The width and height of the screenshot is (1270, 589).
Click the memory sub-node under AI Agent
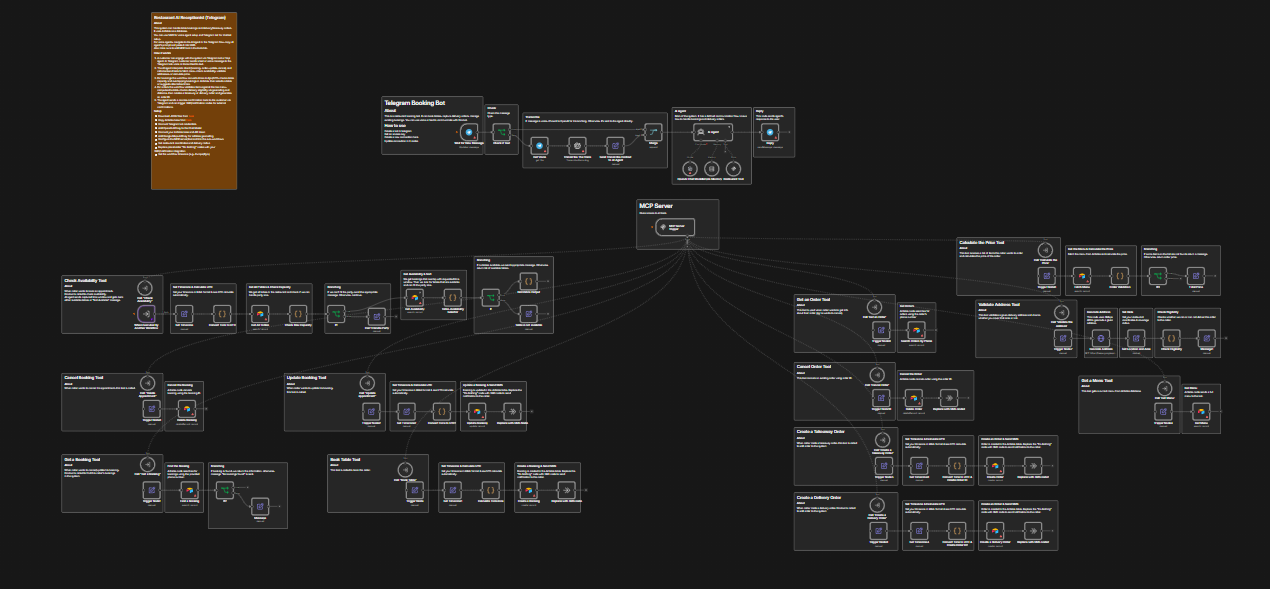click(712, 169)
